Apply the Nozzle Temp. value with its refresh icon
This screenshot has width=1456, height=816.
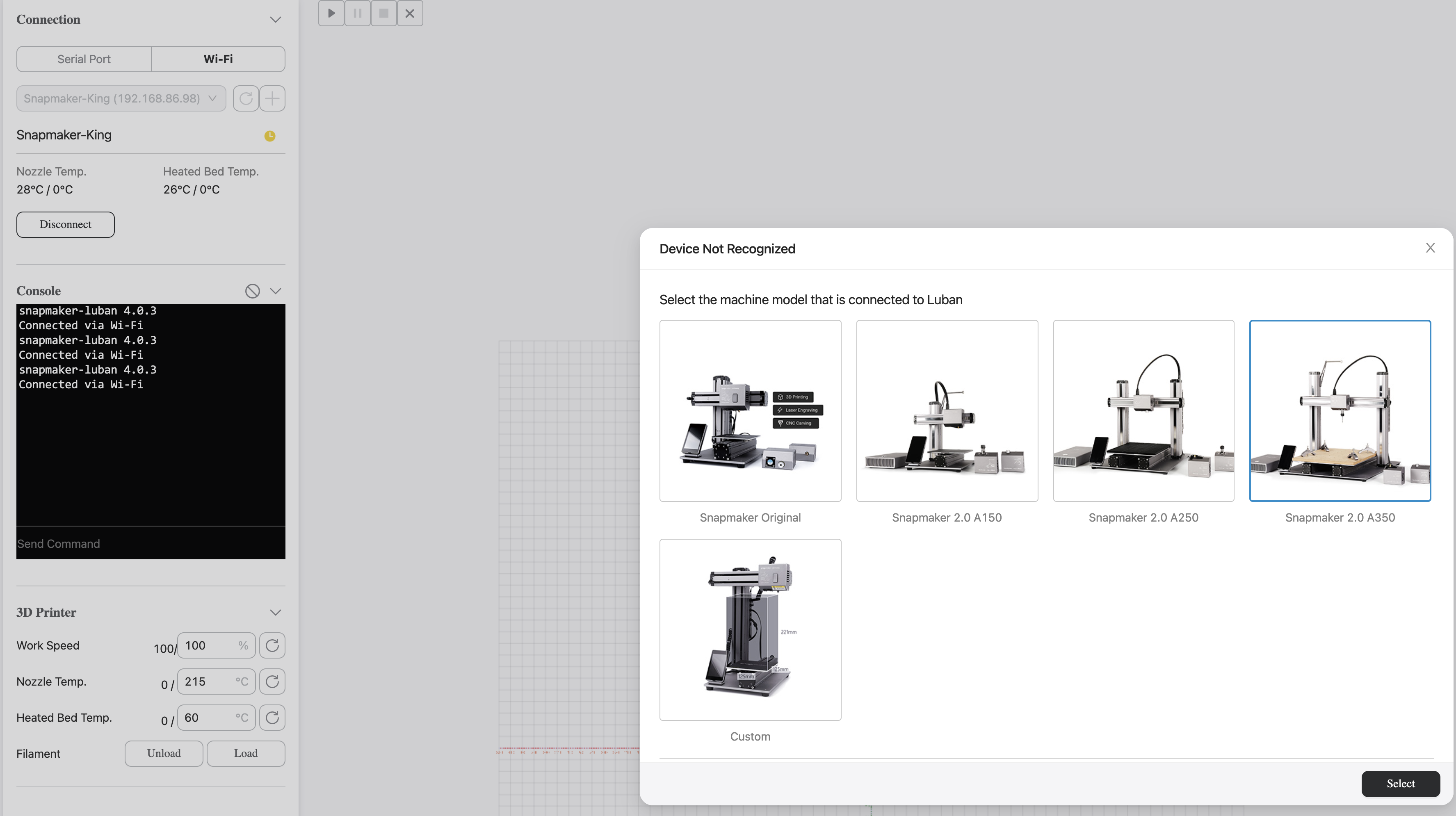[x=272, y=682]
